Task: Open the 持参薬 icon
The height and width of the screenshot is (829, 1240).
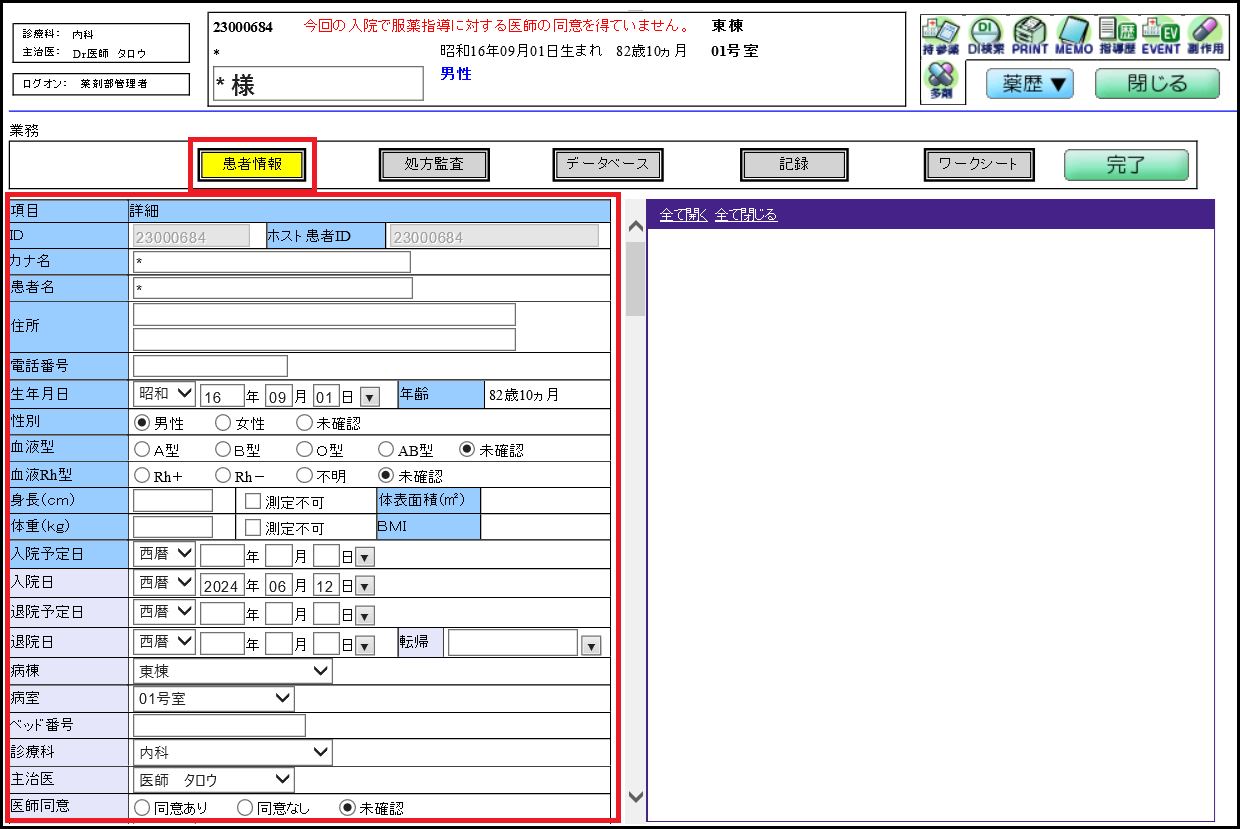Action: click(940, 37)
